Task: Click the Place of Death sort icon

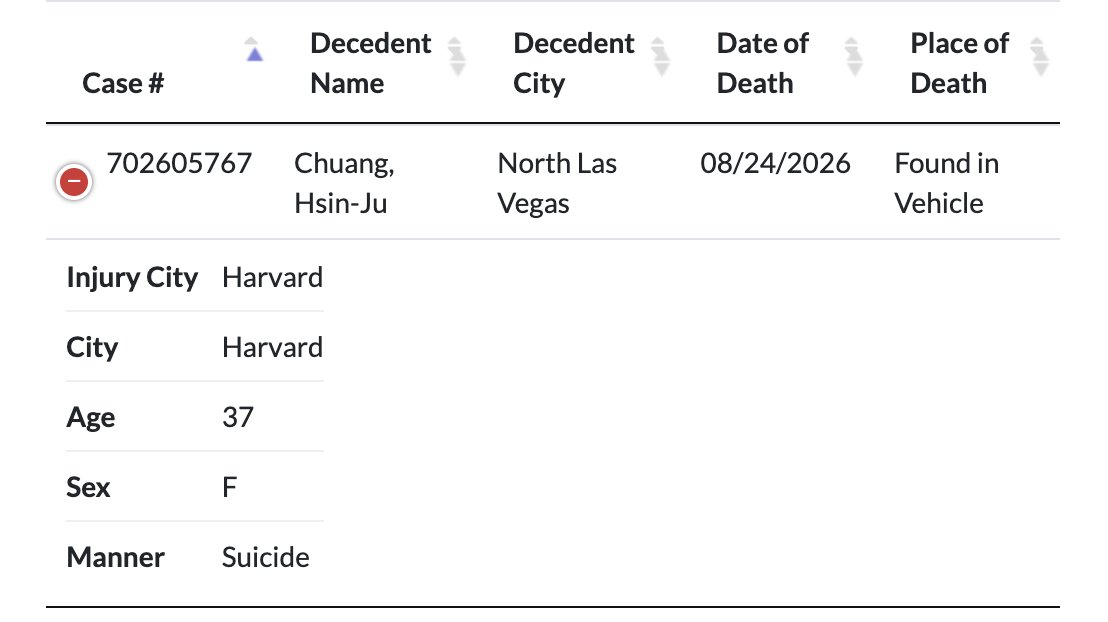Action: coord(1039,57)
